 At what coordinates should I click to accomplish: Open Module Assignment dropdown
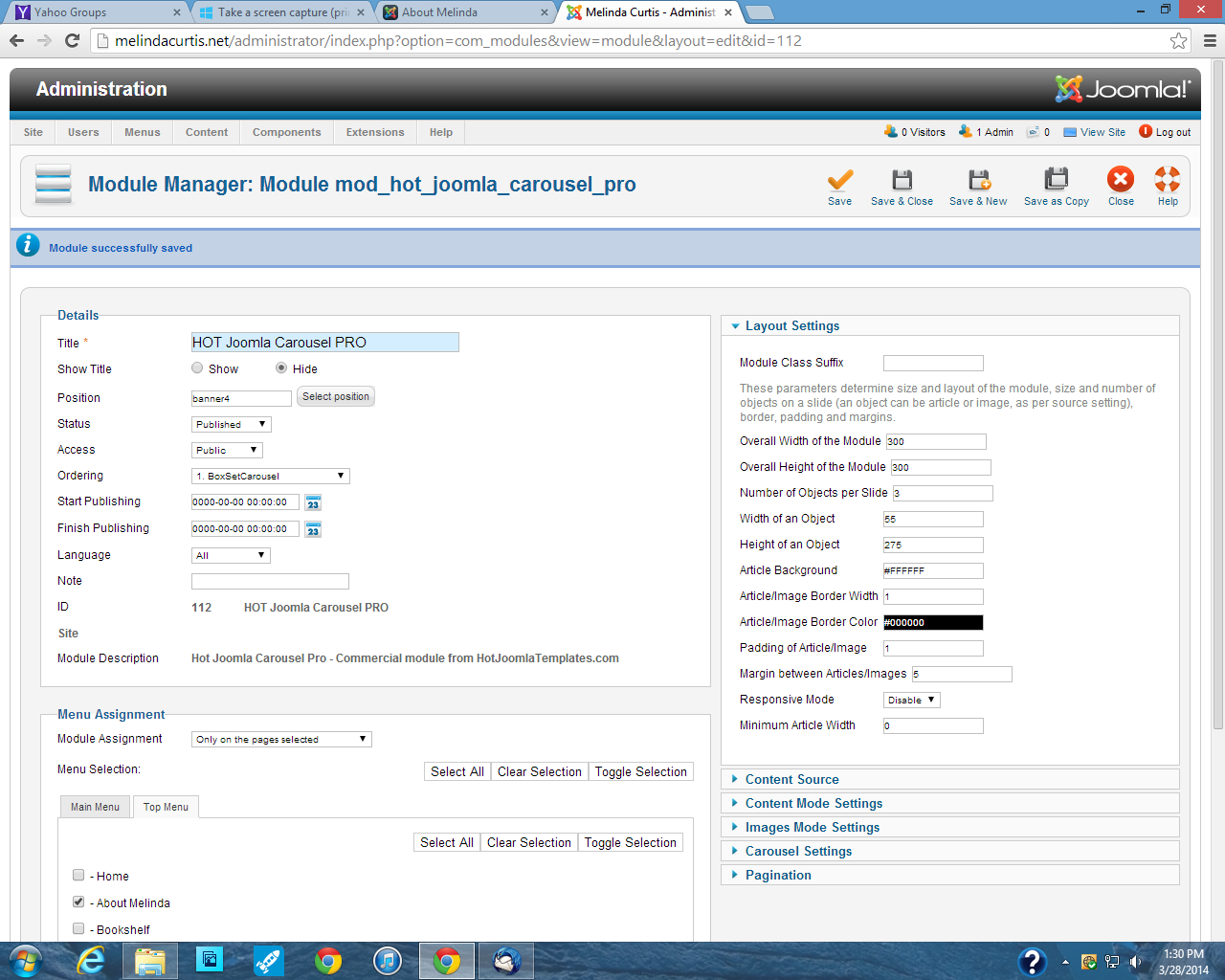[281, 739]
